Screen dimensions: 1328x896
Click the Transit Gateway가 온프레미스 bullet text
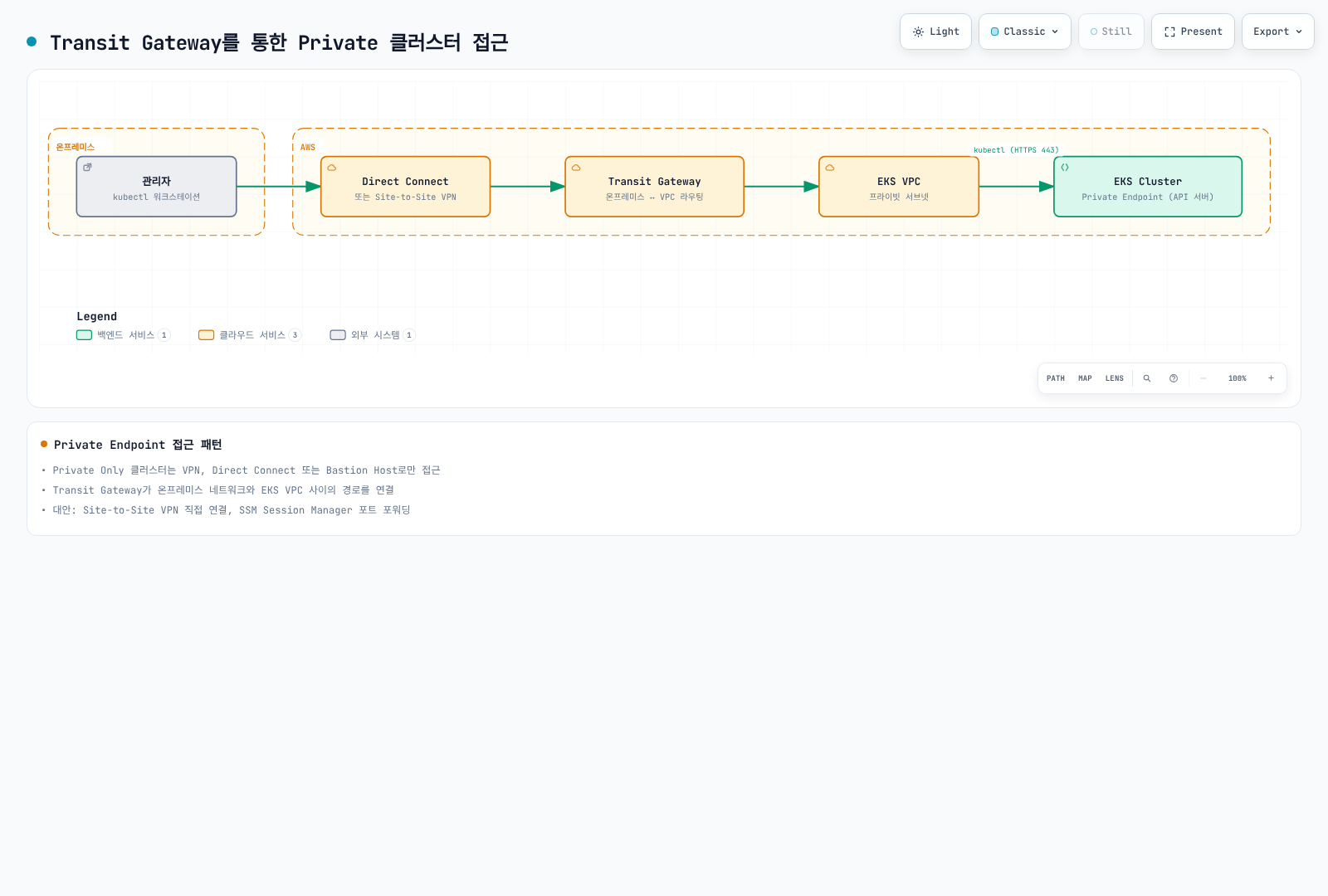tap(223, 490)
